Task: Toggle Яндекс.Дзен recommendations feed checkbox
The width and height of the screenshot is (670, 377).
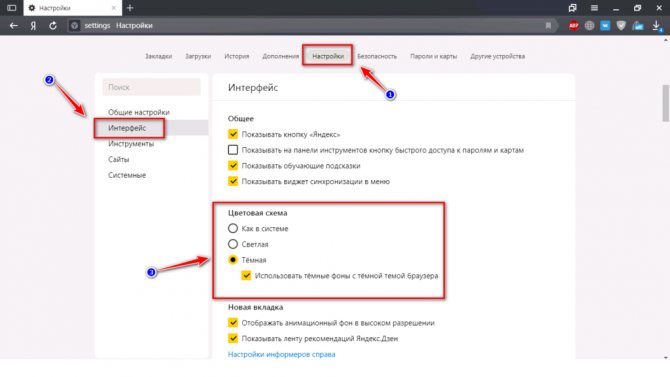Action: [x=233, y=339]
